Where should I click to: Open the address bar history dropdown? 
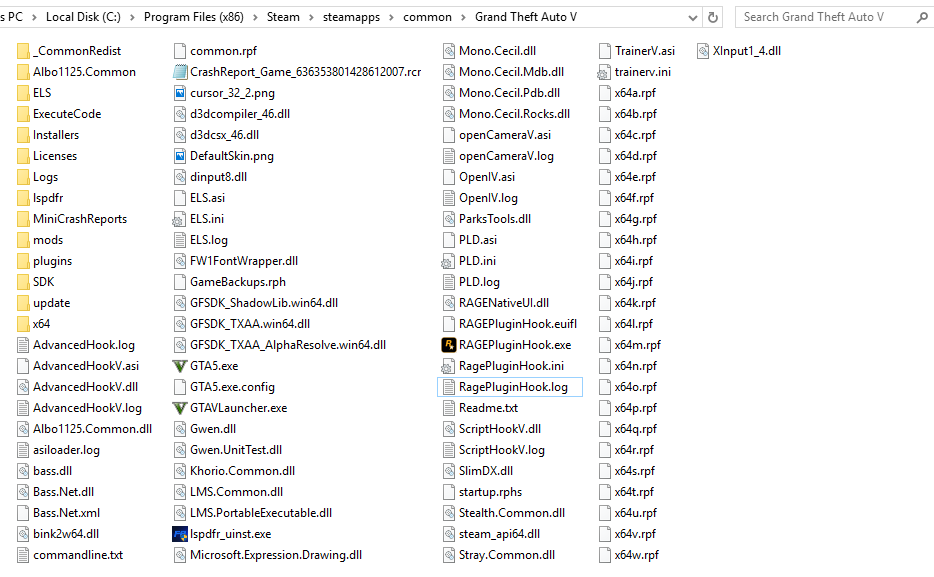tap(693, 18)
